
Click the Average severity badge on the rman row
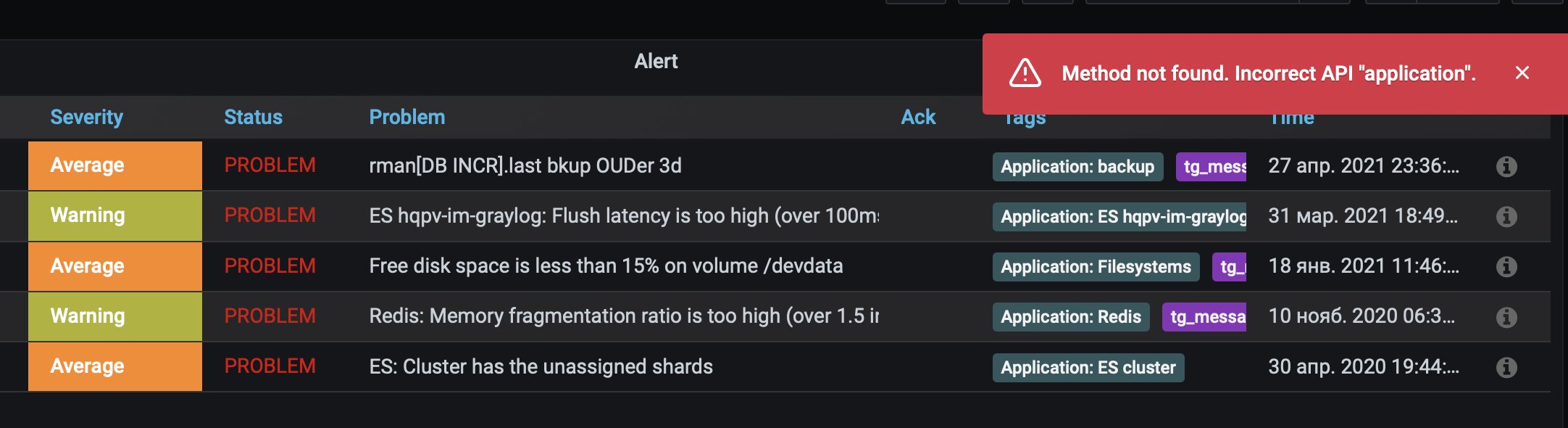(x=86, y=165)
